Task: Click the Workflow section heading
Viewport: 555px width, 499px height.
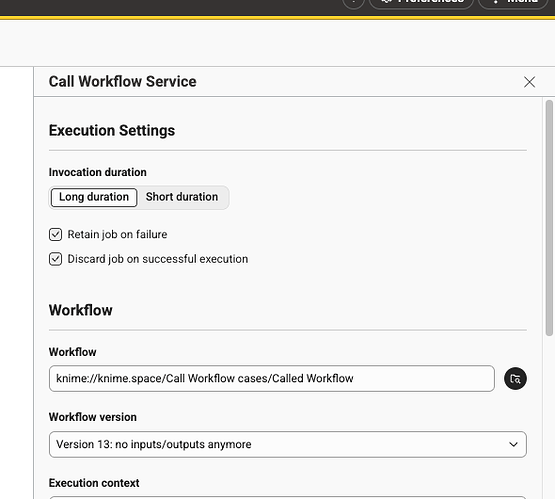Action: coord(81,310)
